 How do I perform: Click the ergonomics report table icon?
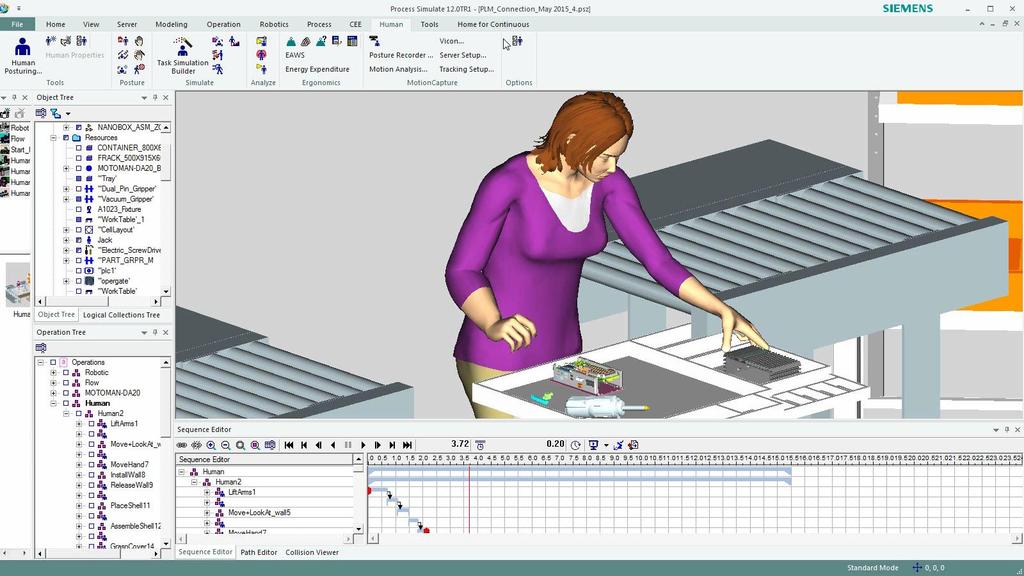pyautogui.click(x=352, y=41)
